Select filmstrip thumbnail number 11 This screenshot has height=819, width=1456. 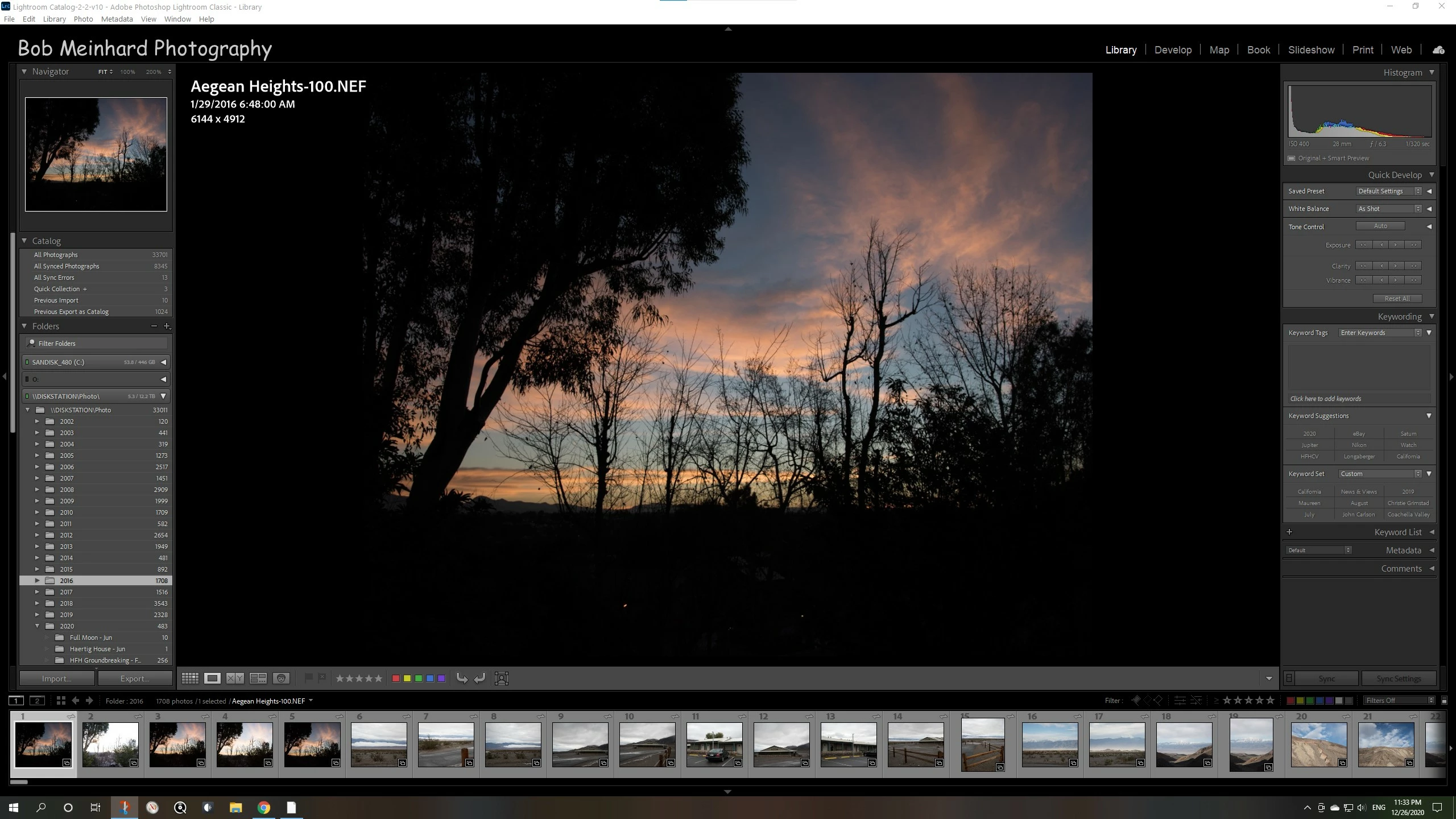coord(714,744)
